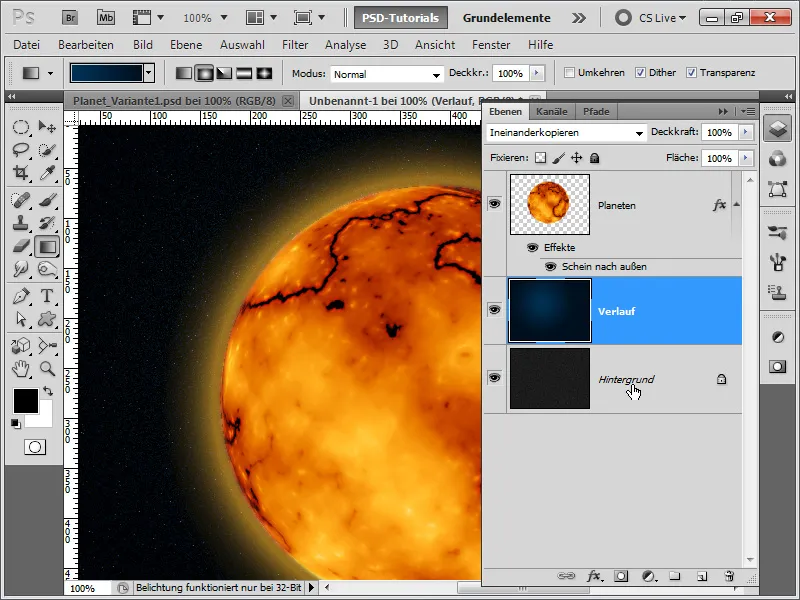Select the Crop tool

point(20,172)
